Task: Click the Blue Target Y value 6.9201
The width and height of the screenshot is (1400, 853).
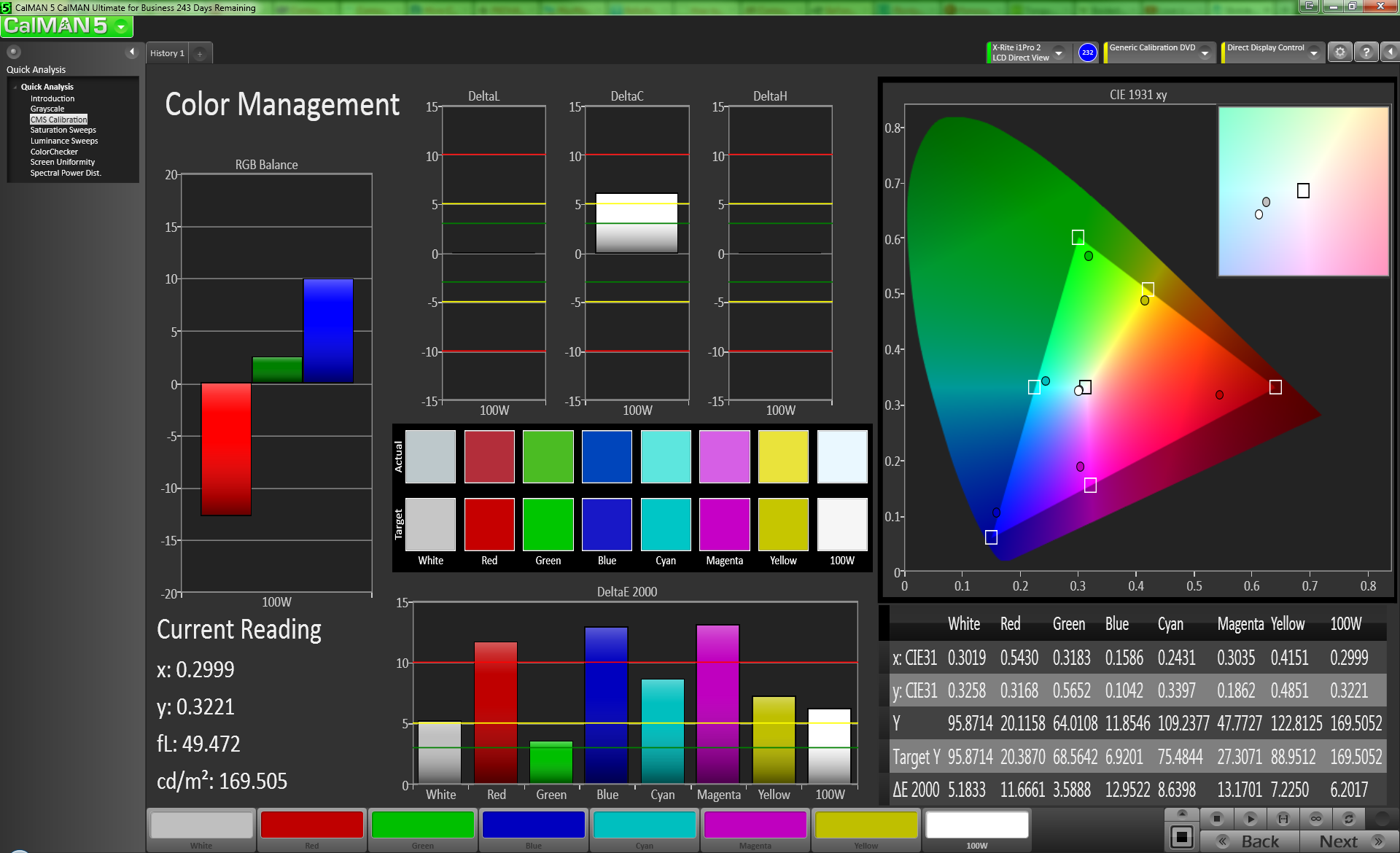Action: (x=1127, y=757)
